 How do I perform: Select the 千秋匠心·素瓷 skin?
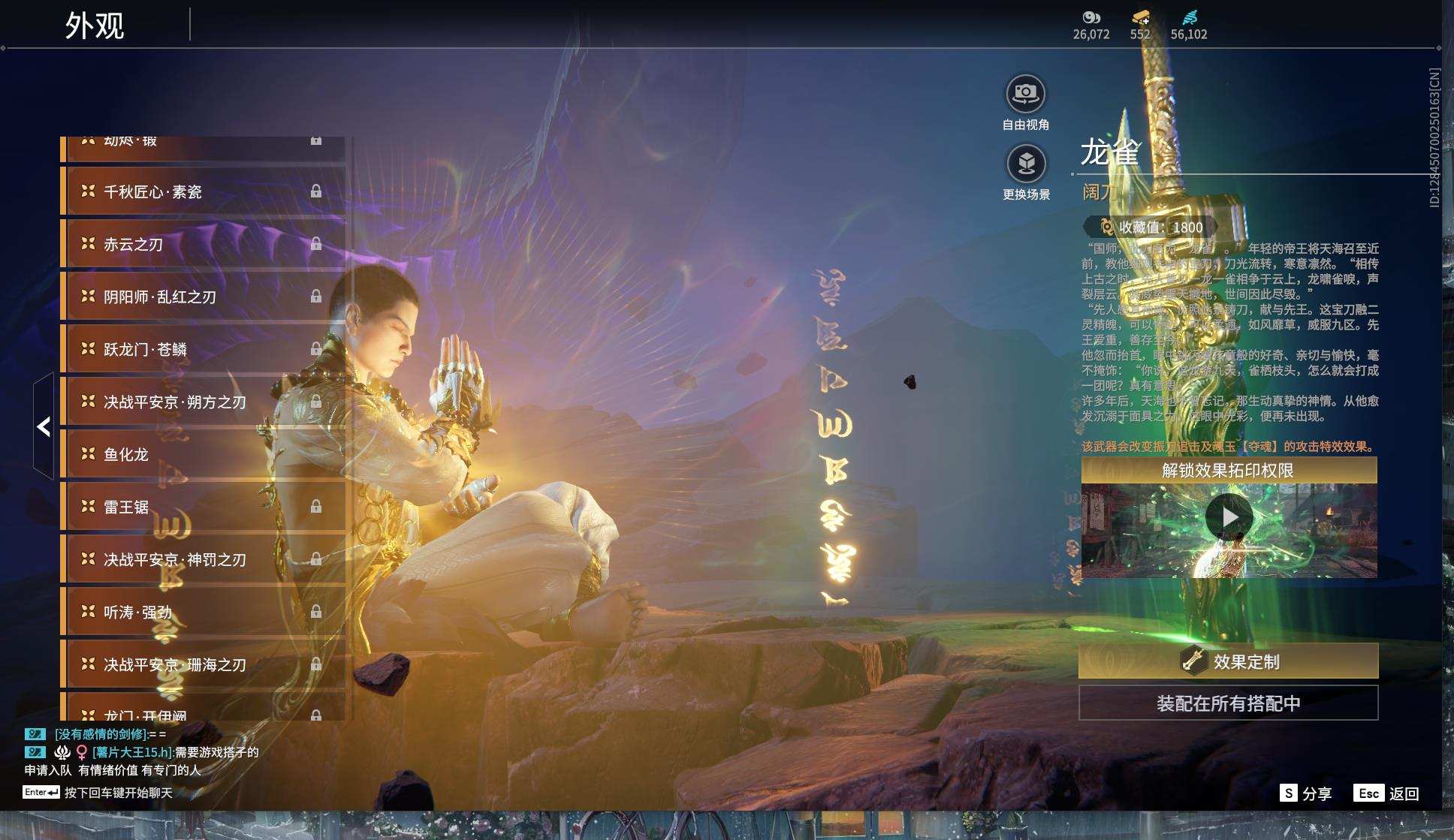203,191
